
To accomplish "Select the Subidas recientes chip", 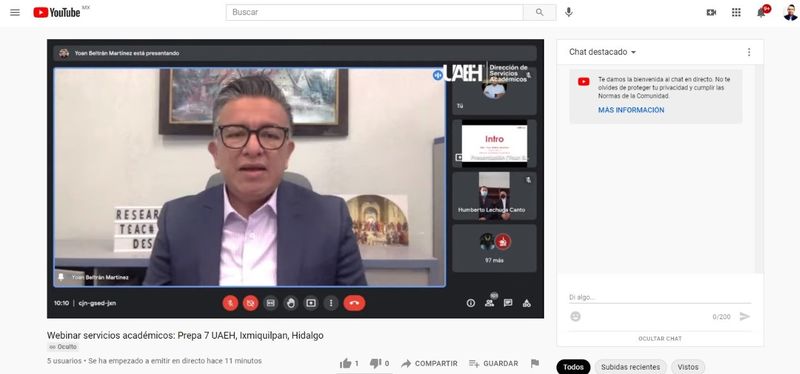I will tap(630, 367).
